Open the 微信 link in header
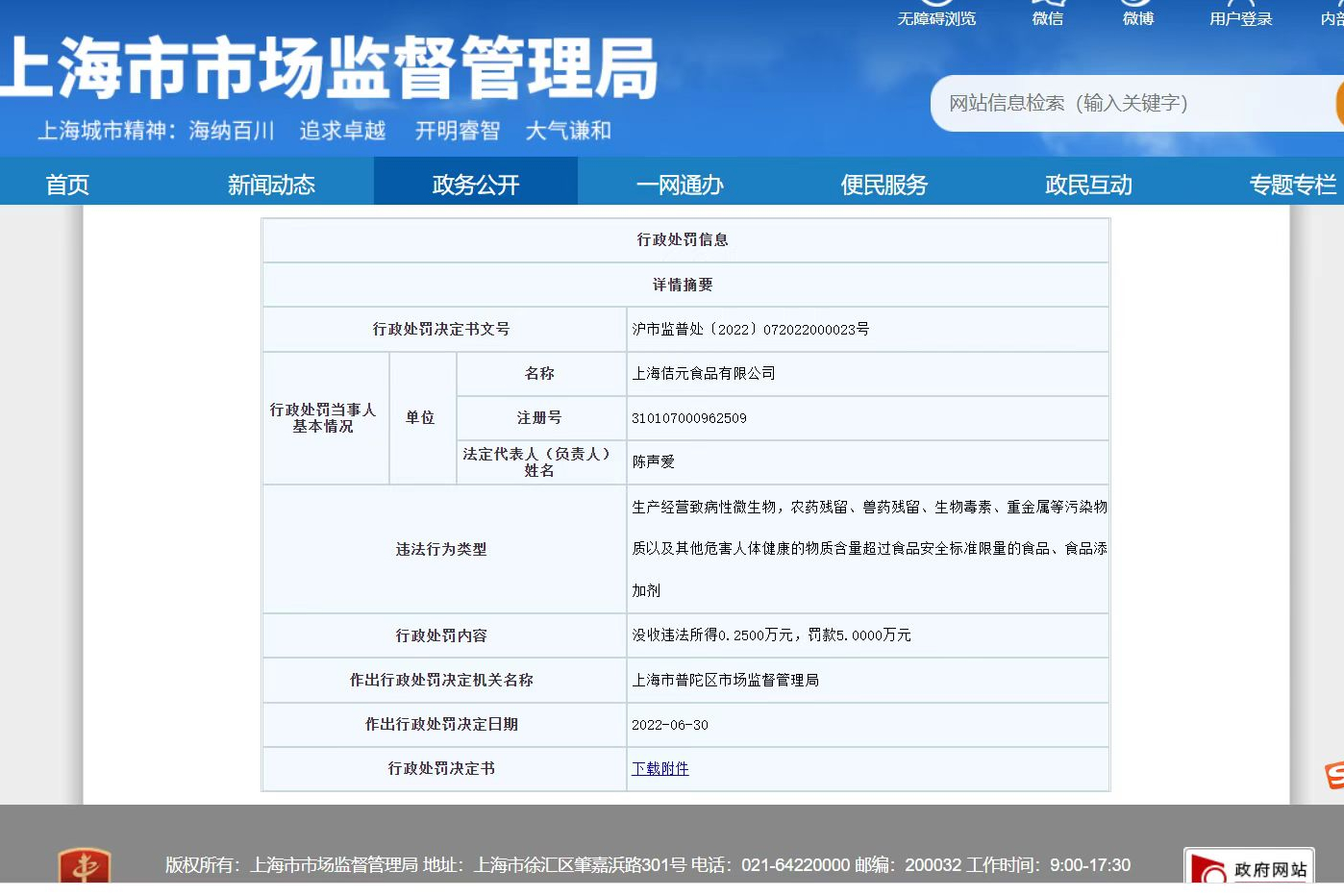Image resolution: width=1344 pixels, height=896 pixels. pyautogui.click(x=1048, y=18)
